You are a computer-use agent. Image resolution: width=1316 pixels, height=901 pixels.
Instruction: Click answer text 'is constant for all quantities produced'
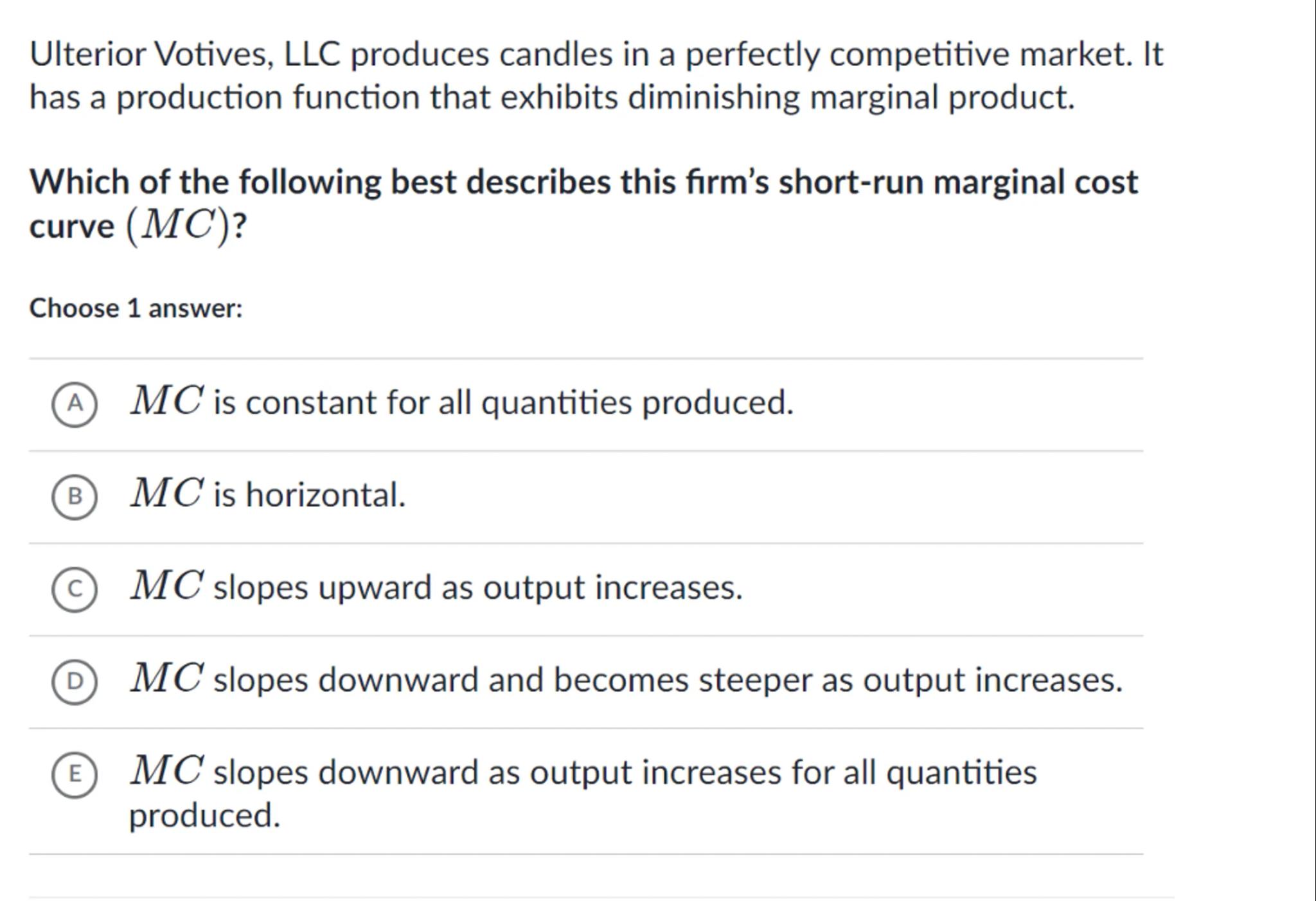[x=503, y=403]
